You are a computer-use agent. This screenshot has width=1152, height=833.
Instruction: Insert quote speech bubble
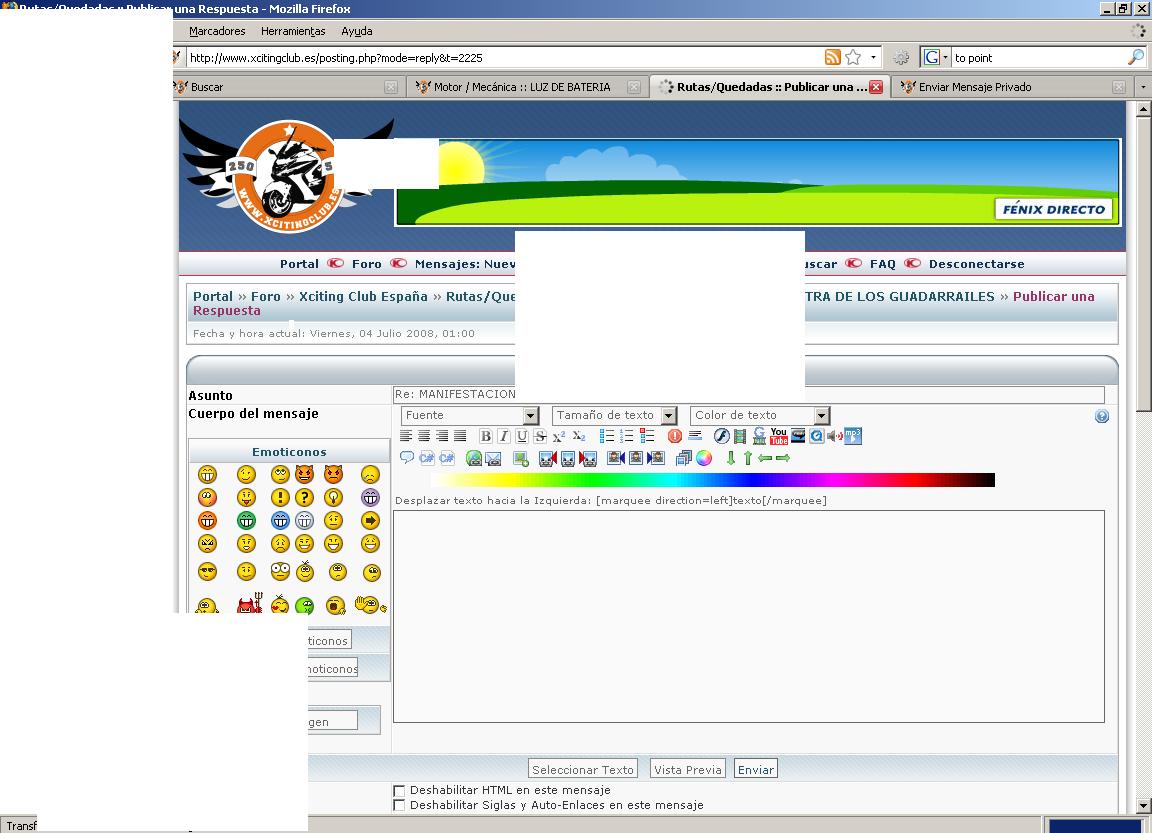click(406, 458)
